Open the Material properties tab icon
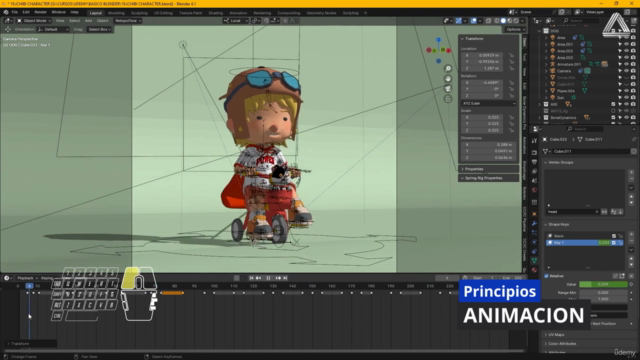Screen dimensions: 640x360 pos(534,270)
